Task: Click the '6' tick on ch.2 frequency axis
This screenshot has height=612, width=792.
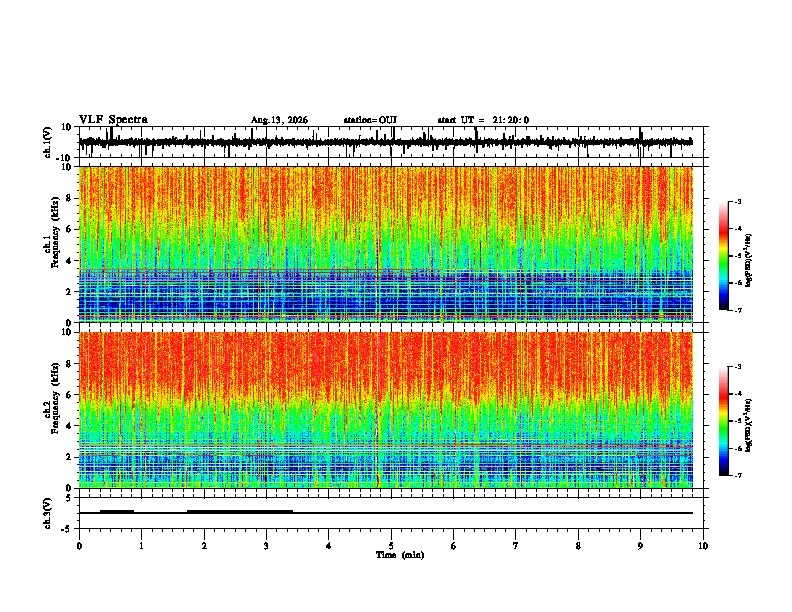Action: pos(69,394)
